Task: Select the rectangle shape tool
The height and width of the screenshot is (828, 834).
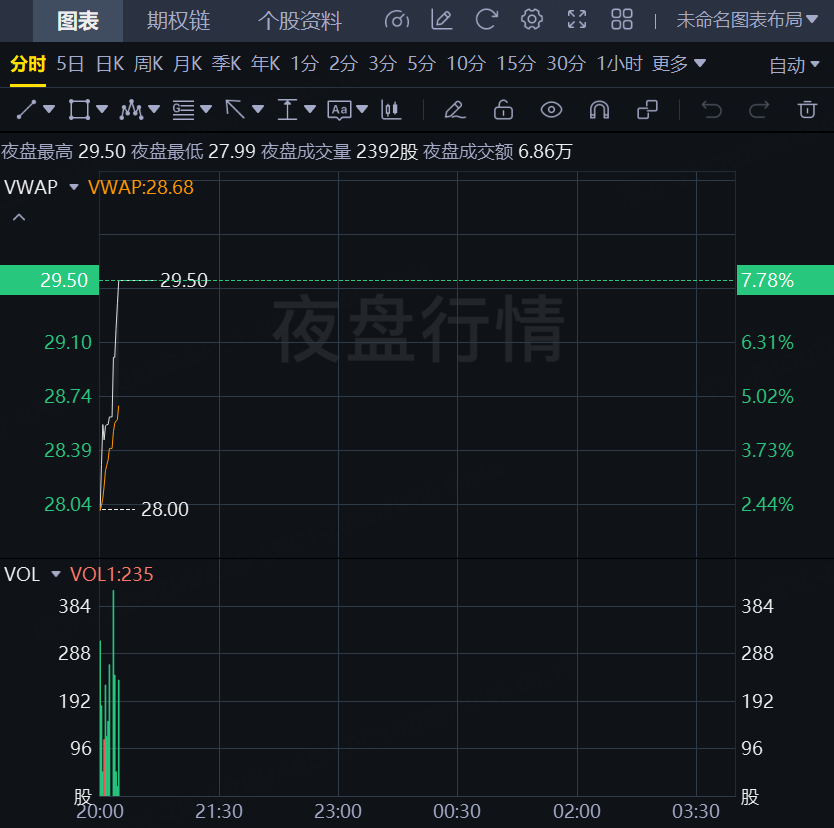Action: [x=79, y=109]
